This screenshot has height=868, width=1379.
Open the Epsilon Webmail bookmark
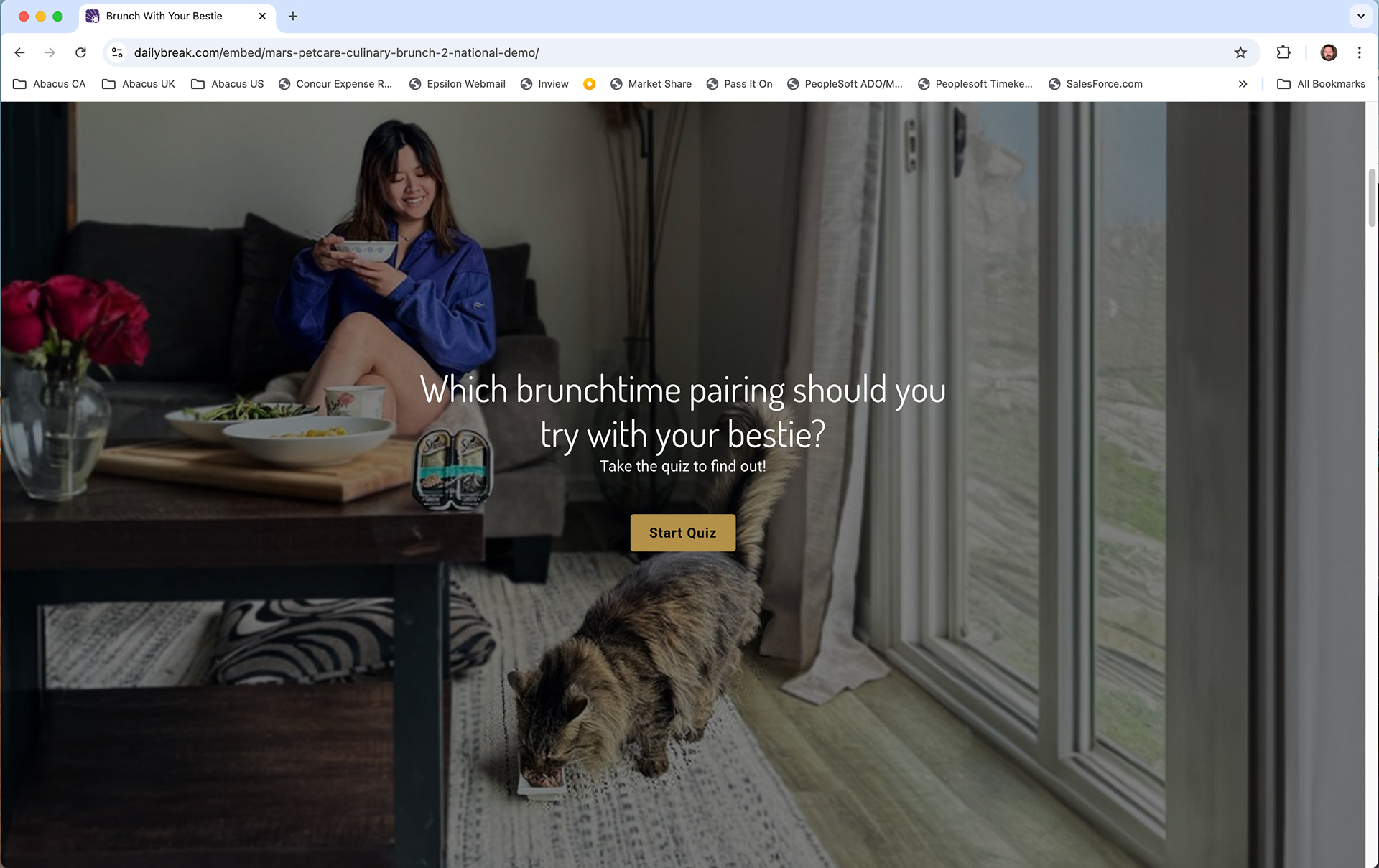(x=458, y=84)
